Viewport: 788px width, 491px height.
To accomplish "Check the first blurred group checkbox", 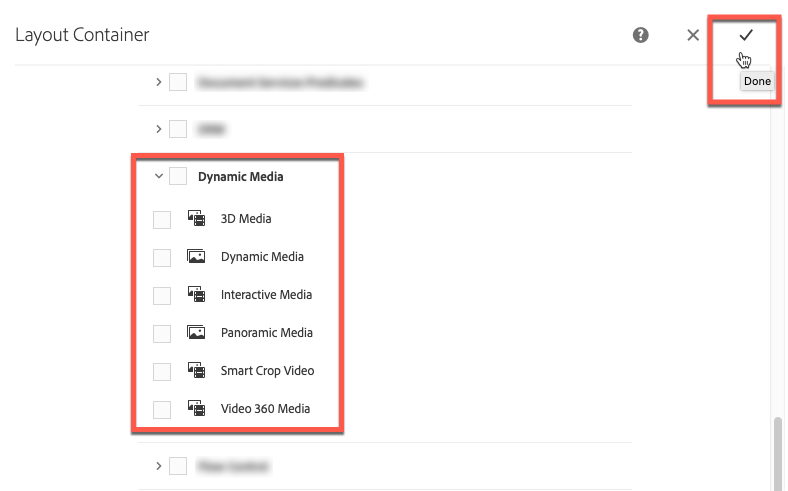I will point(178,82).
